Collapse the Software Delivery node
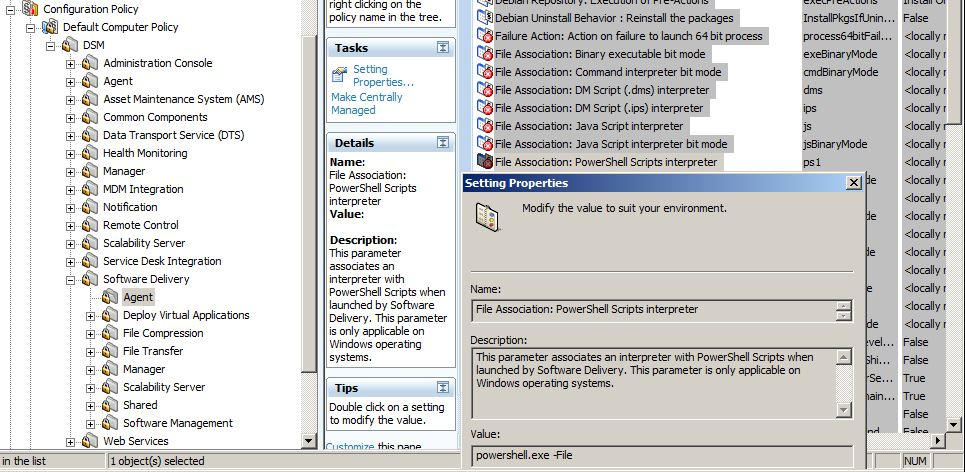965x472 pixels. pyautogui.click(x=70, y=281)
